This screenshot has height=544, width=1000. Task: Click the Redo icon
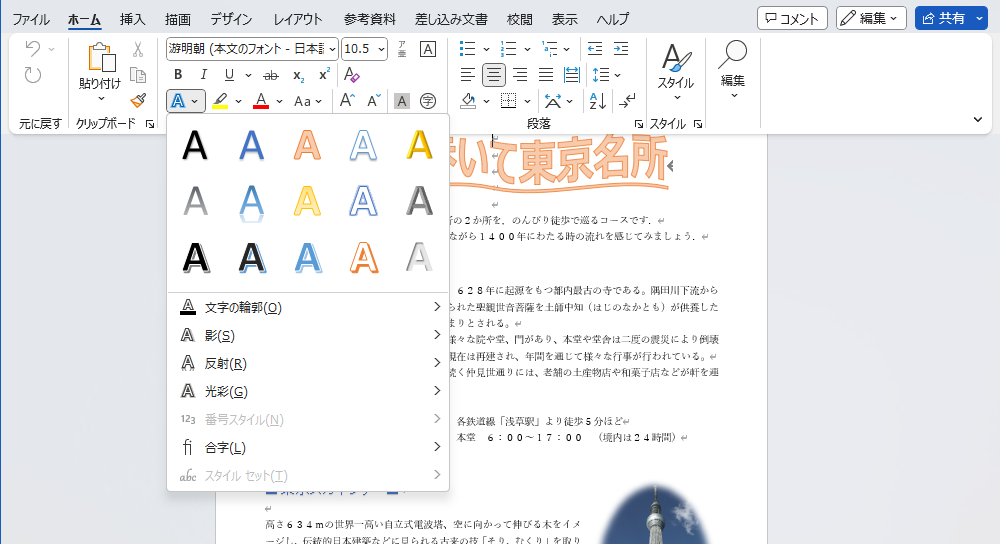tap(33, 75)
